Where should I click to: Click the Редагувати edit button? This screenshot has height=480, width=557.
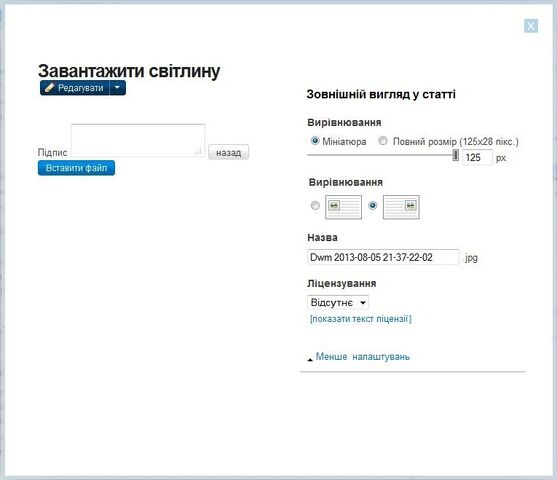click(75, 88)
